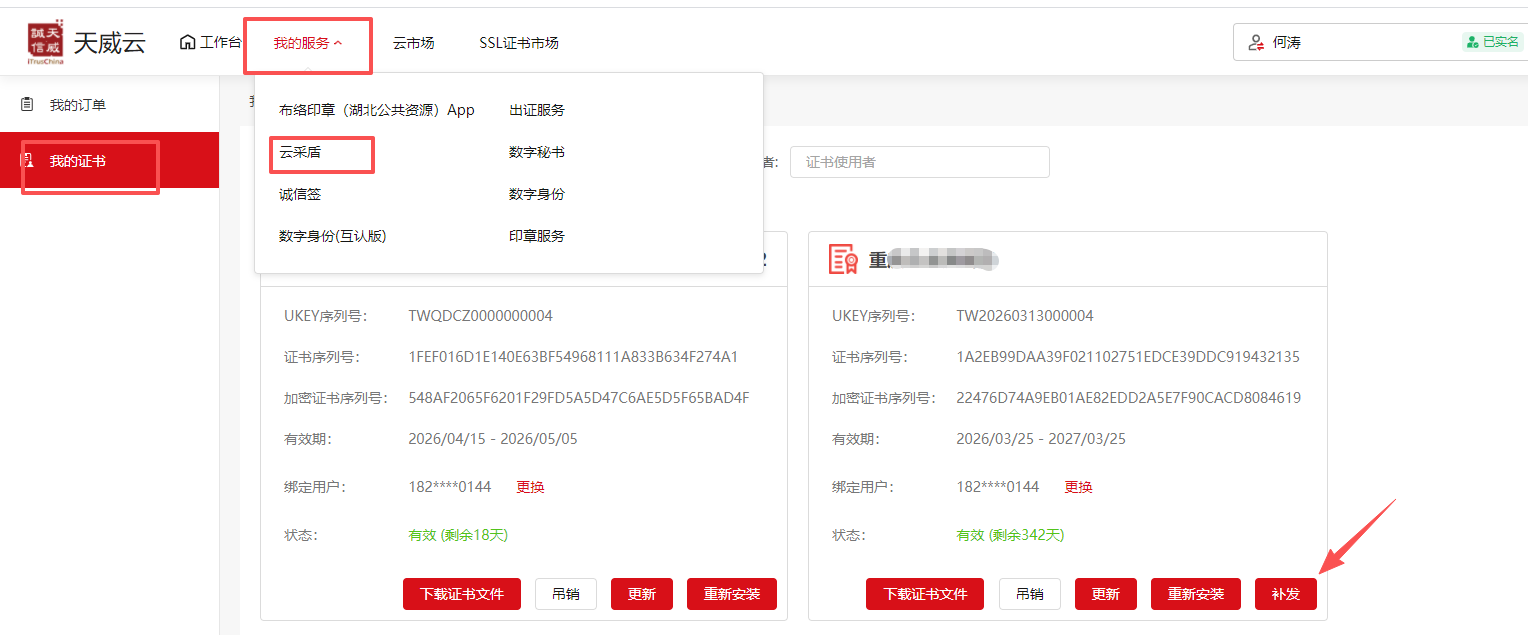
Task: Click 更换 for the TWQDCZ0000000004 certificate
Action: tap(530, 487)
